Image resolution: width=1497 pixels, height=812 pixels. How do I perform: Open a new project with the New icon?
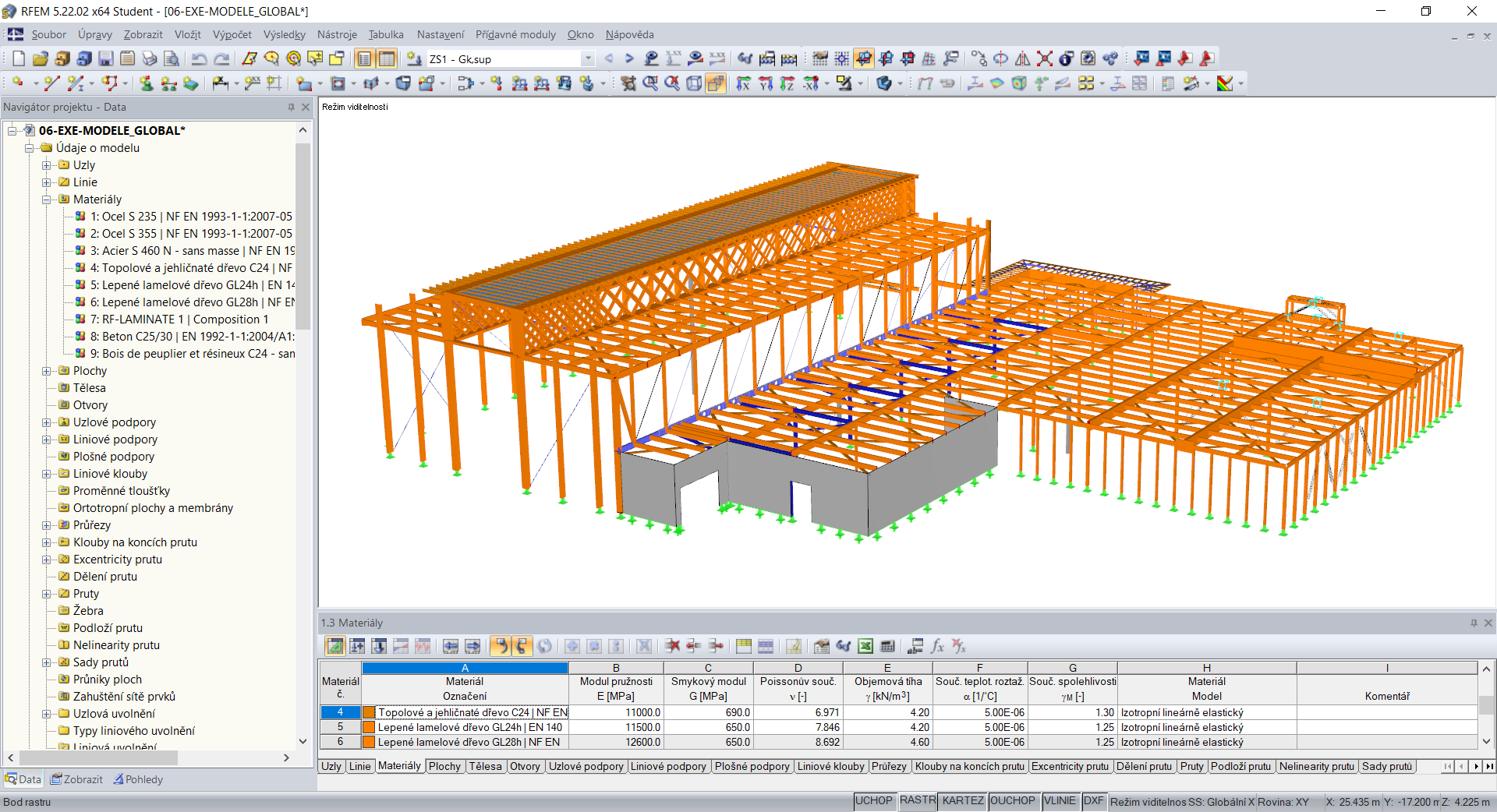coord(17,58)
